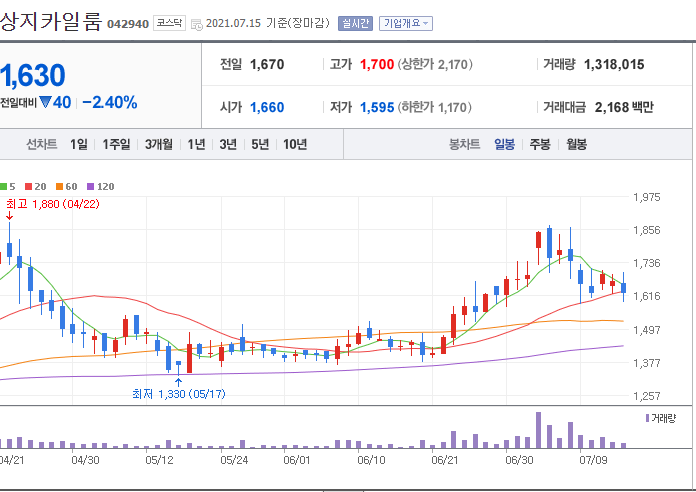This screenshot has height=492, width=696.
Task: Show the 5년 line chart
Action: coord(260,144)
